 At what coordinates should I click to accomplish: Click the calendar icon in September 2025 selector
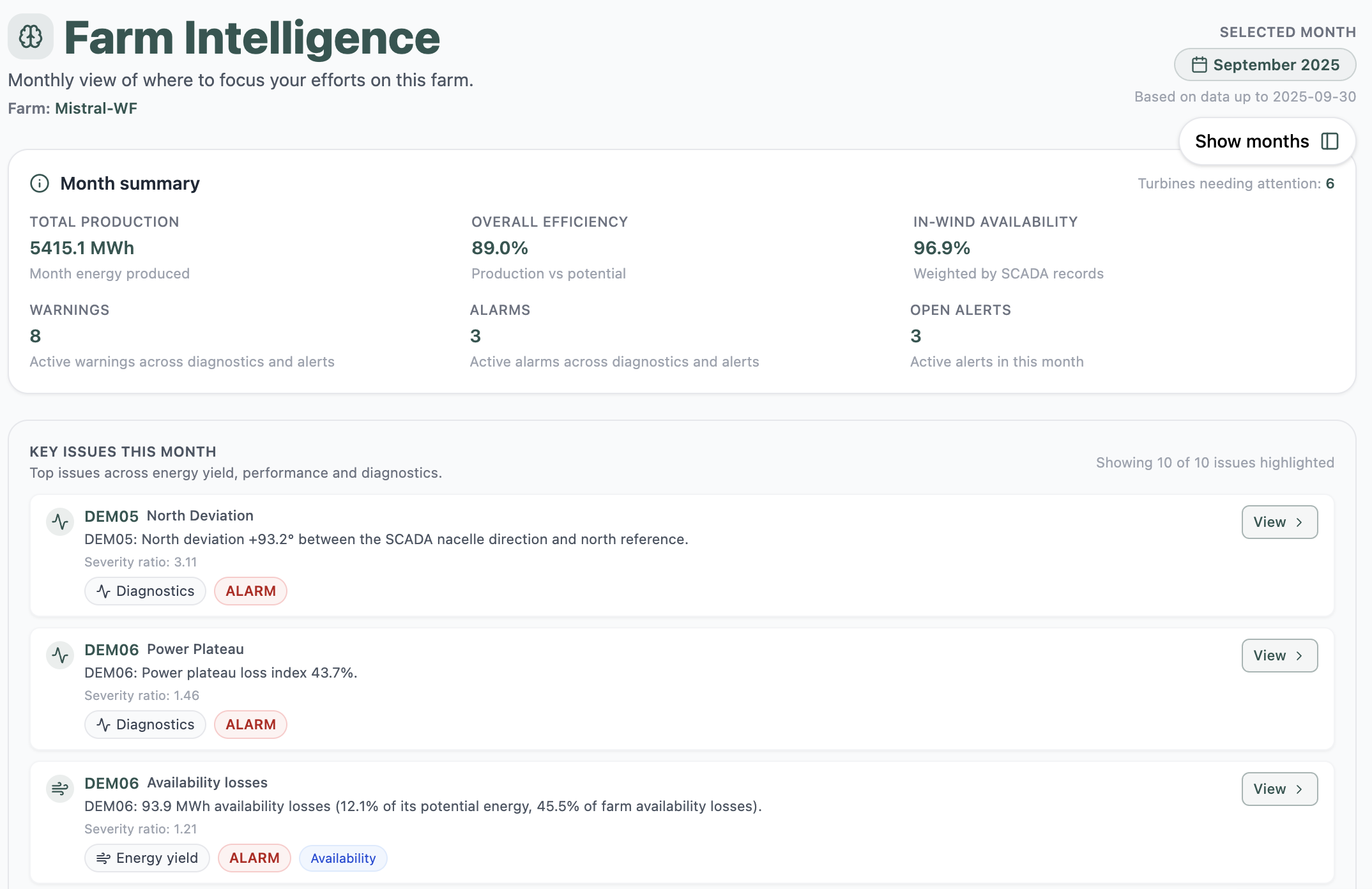[x=1199, y=65]
